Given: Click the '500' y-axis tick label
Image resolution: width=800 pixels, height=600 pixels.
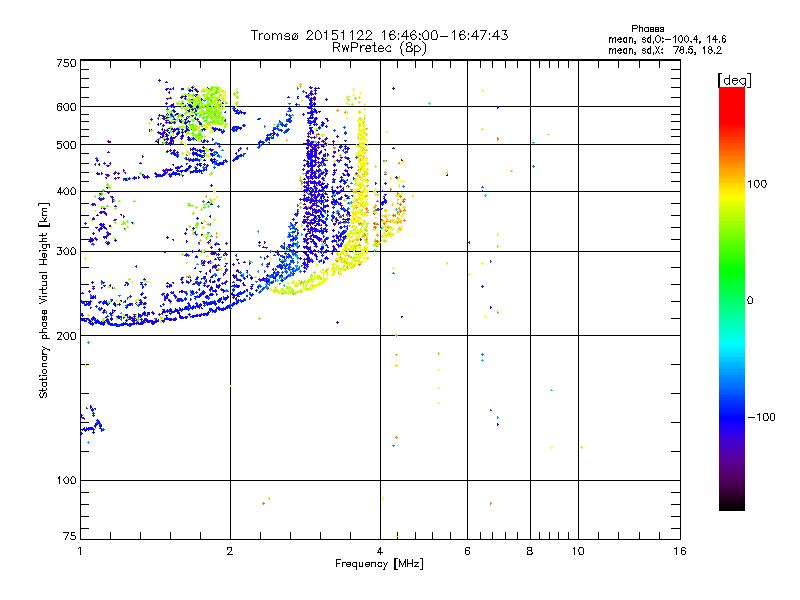Looking at the screenshot, I should (66, 145).
